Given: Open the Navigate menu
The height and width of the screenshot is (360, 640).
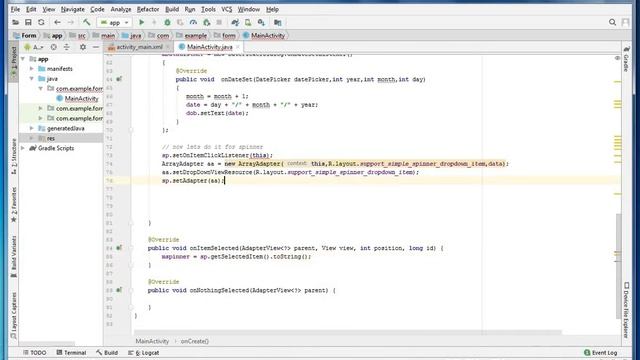Looking at the screenshot, I should (73, 9).
